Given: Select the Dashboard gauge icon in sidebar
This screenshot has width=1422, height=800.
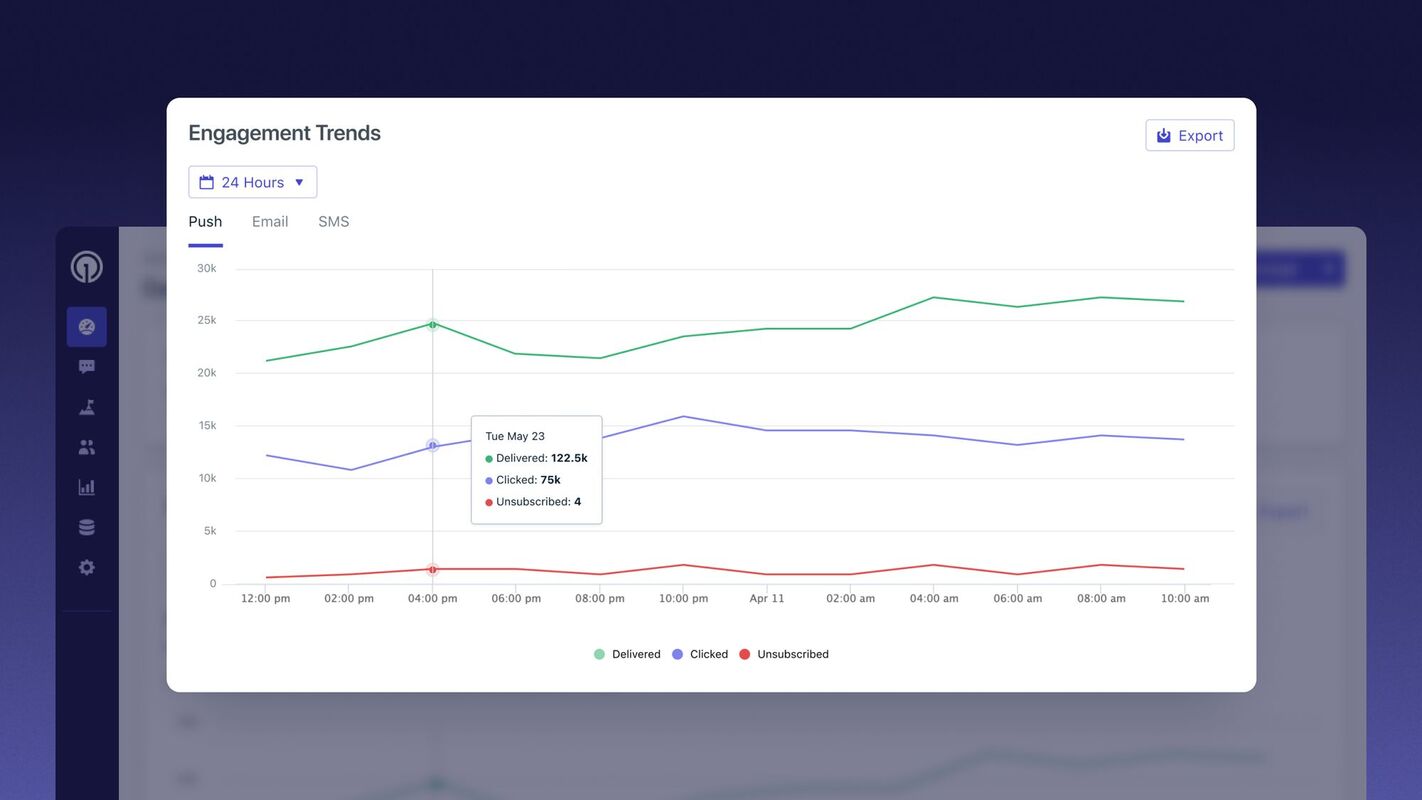Looking at the screenshot, I should (86, 326).
